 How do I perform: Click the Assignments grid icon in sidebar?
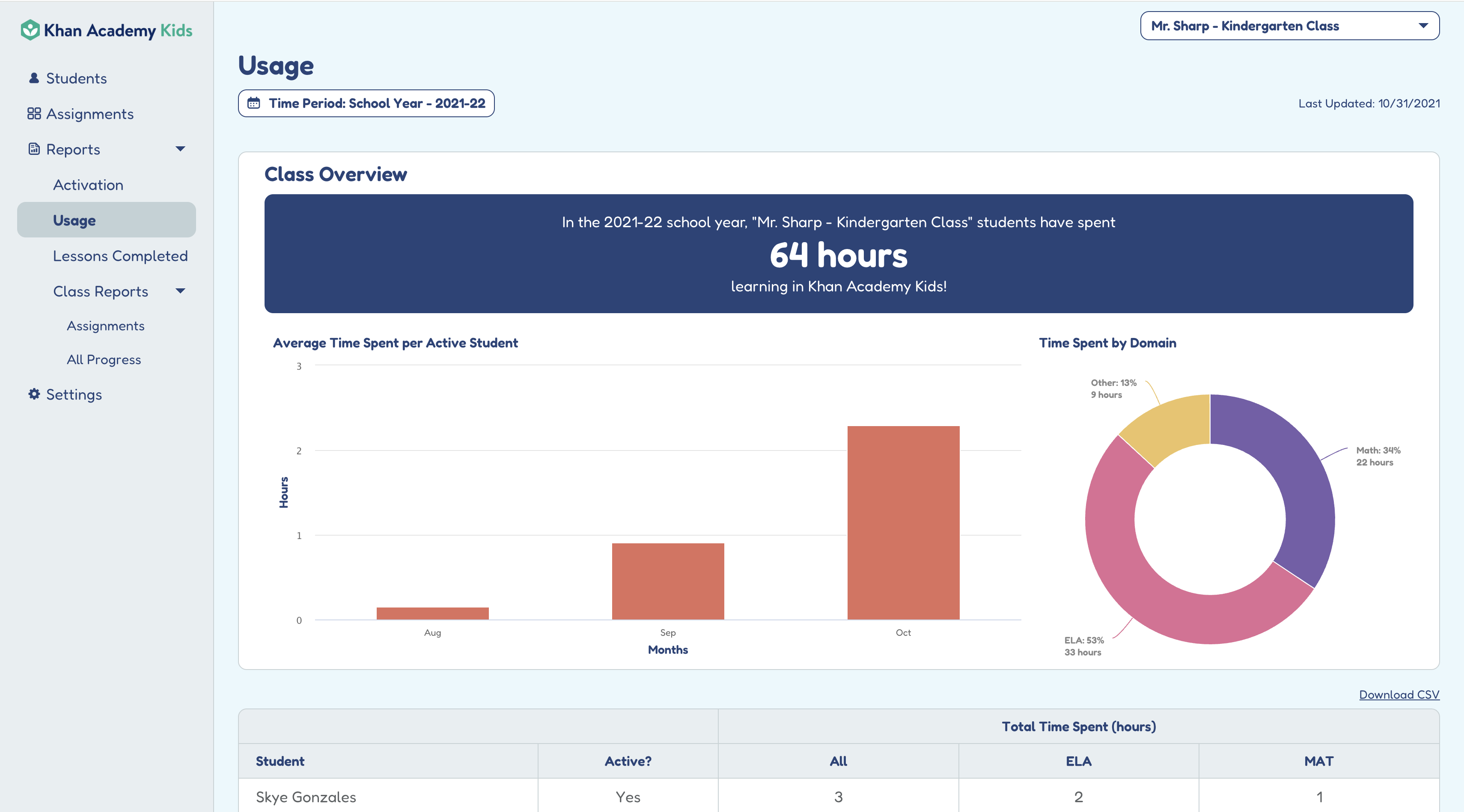coord(34,113)
